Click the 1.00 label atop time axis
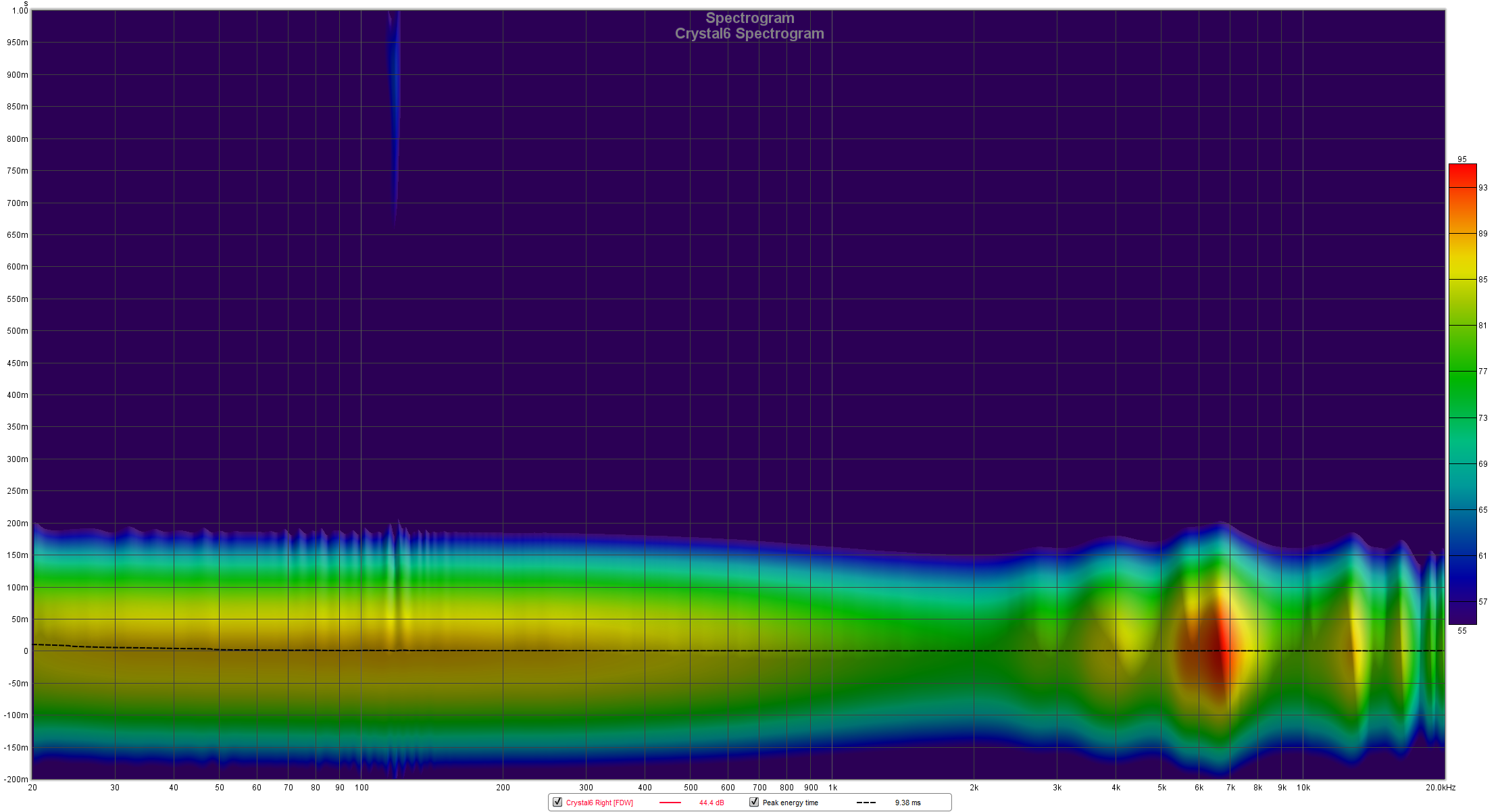The height and width of the screenshot is (812, 1500). point(20,11)
